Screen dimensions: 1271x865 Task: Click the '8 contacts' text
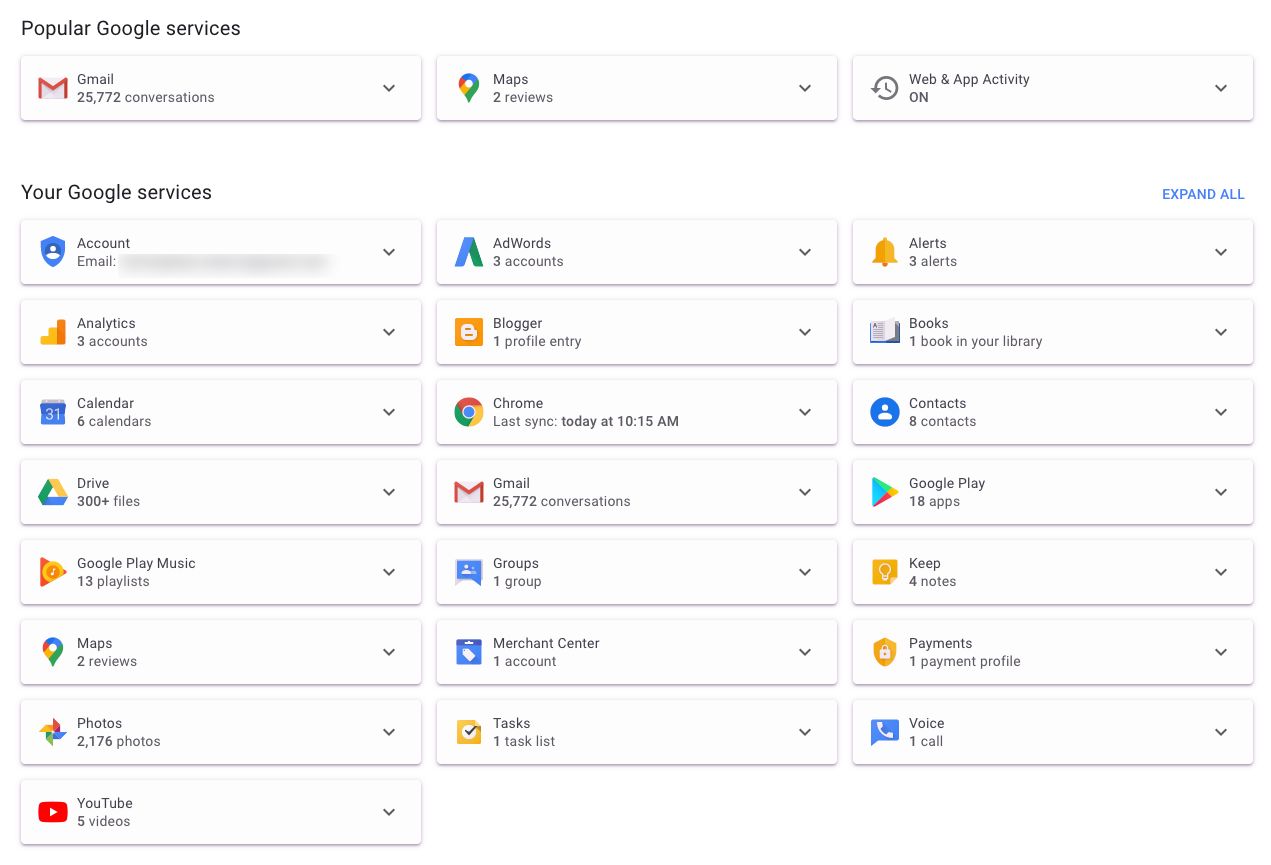[942, 421]
